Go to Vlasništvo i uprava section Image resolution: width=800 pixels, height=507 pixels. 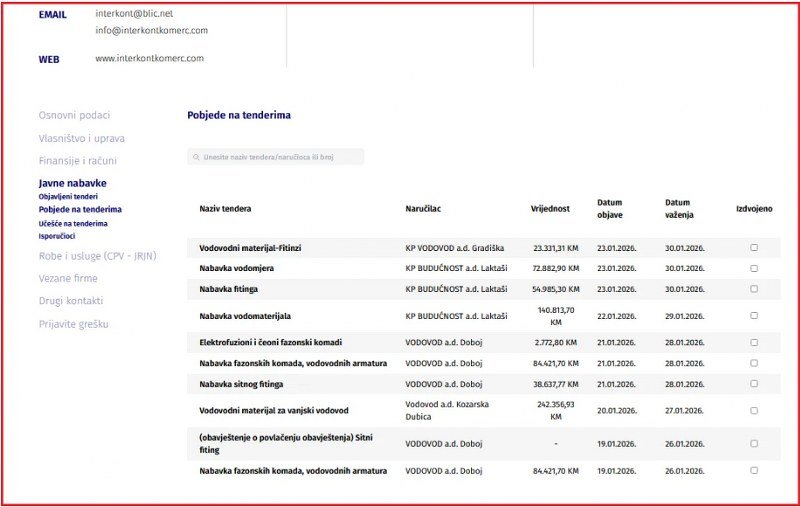point(81,138)
